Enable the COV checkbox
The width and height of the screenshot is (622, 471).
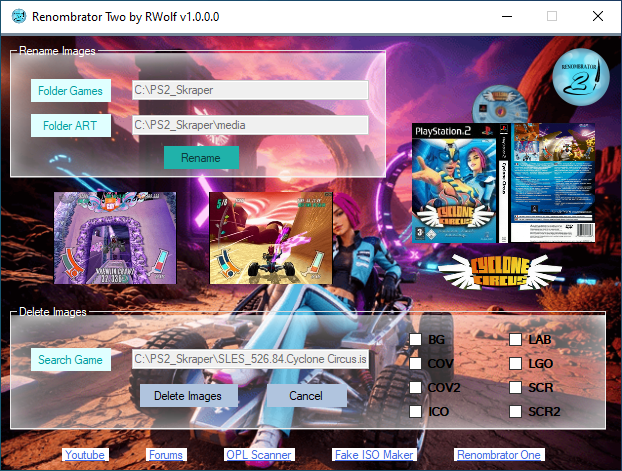click(415, 363)
